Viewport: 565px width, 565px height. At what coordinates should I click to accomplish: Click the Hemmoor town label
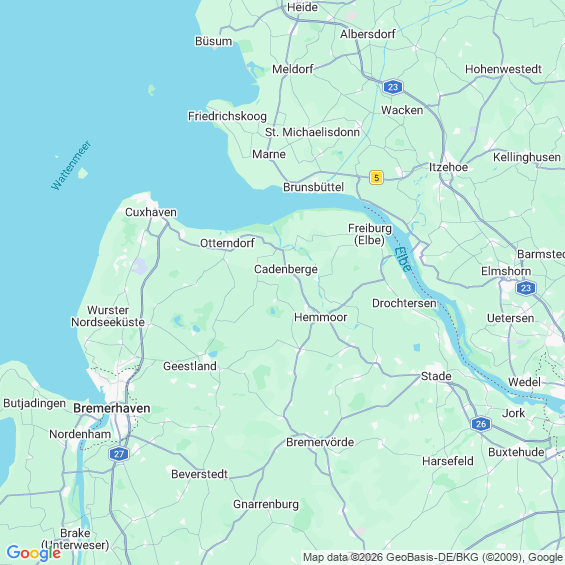click(x=321, y=317)
